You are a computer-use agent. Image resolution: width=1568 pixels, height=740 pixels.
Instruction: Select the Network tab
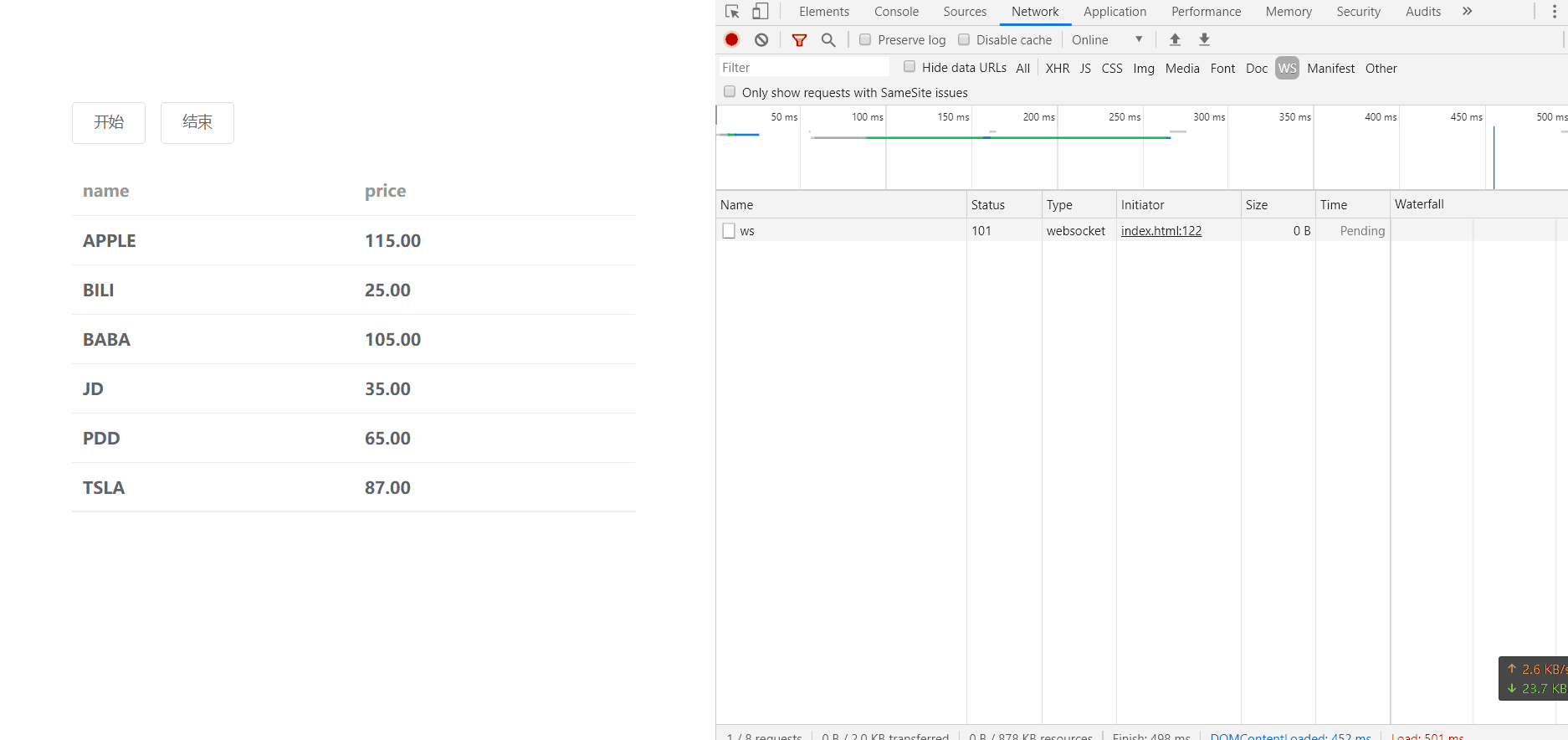click(x=1035, y=12)
